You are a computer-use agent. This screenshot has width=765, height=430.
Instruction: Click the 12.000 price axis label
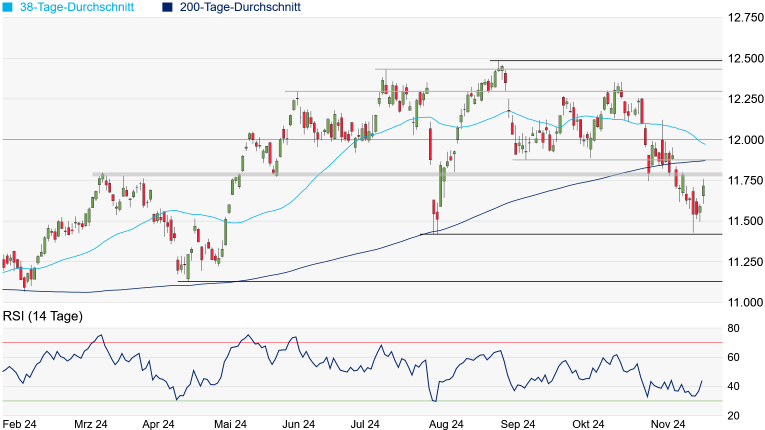point(743,140)
